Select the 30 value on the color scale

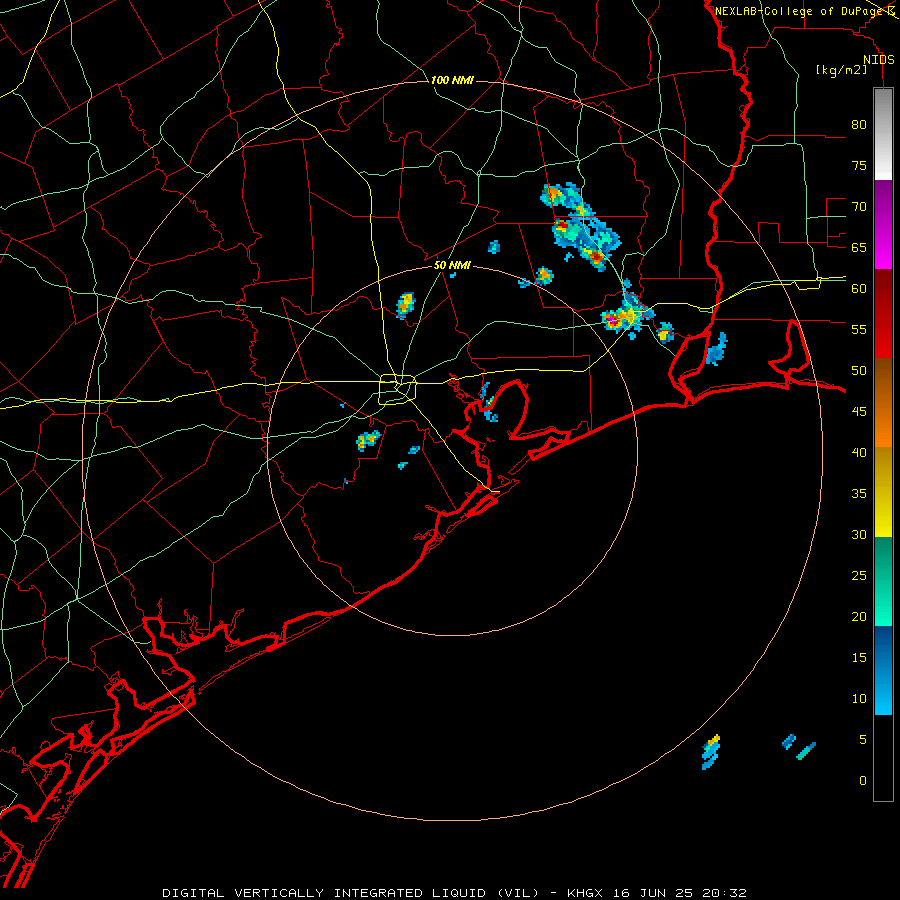click(x=859, y=534)
